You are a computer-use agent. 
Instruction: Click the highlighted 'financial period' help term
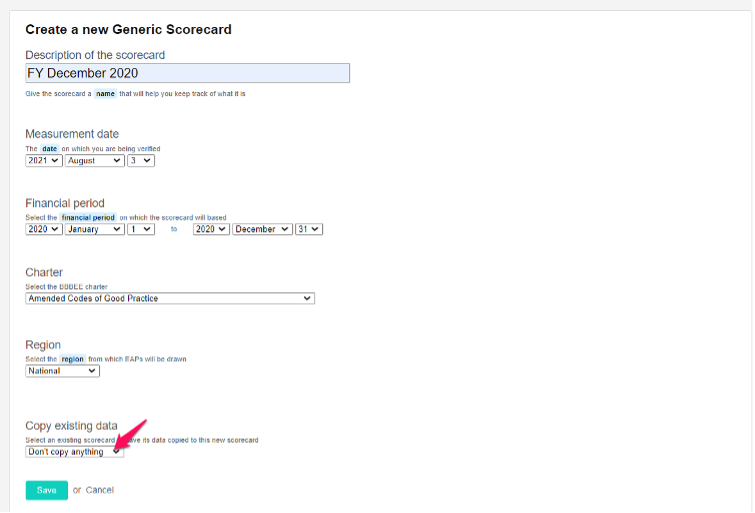[x=88, y=218]
